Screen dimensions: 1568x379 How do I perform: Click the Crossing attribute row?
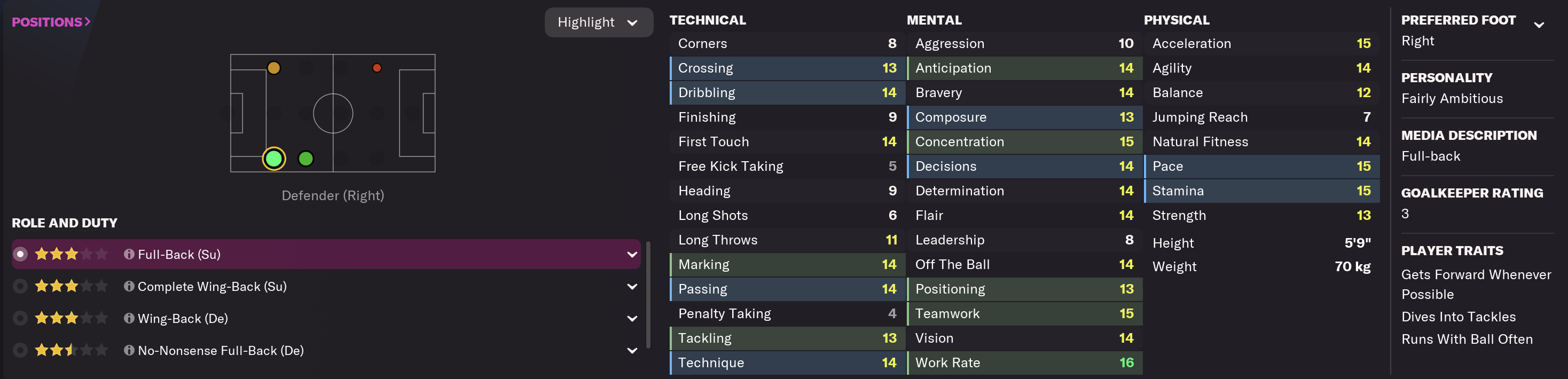[x=787, y=68]
